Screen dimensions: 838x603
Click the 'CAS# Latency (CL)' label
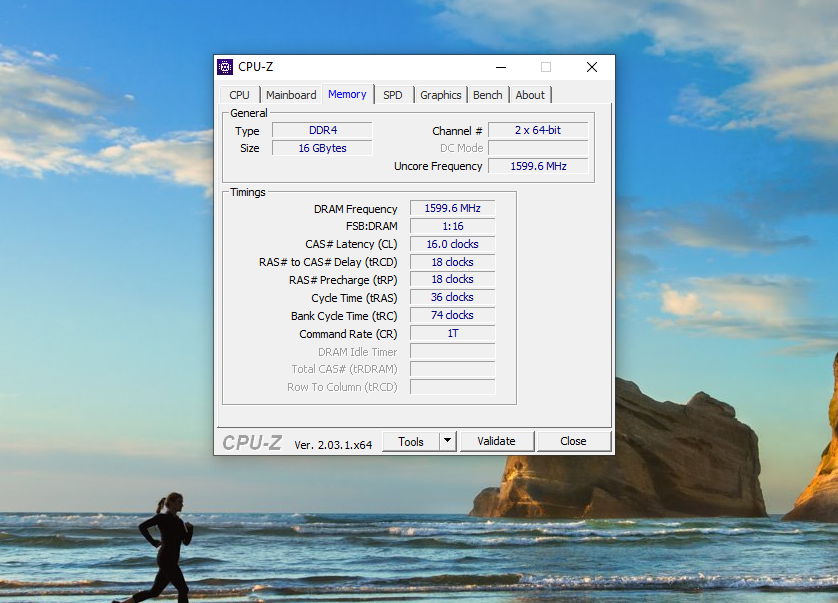351,244
